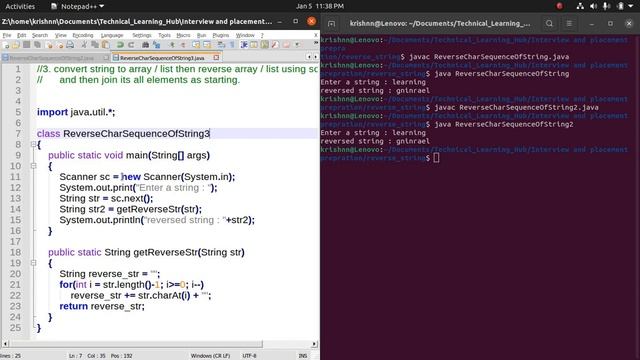640x360 pixels.
Task: Open the Macro menu
Action: tap(183, 36)
